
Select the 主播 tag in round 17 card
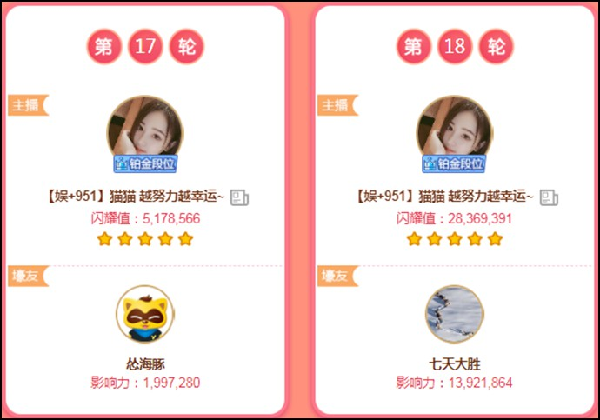[28, 105]
